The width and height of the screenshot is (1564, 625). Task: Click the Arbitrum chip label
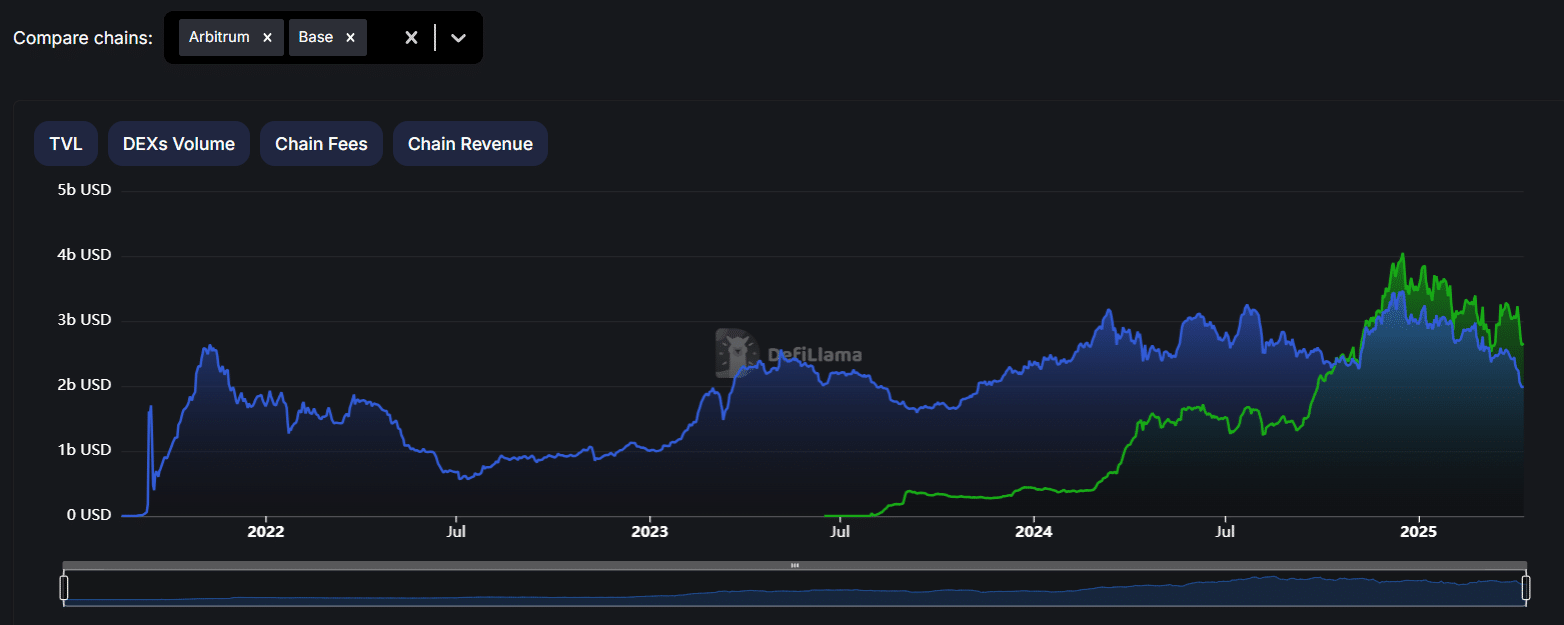[x=219, y=37]
